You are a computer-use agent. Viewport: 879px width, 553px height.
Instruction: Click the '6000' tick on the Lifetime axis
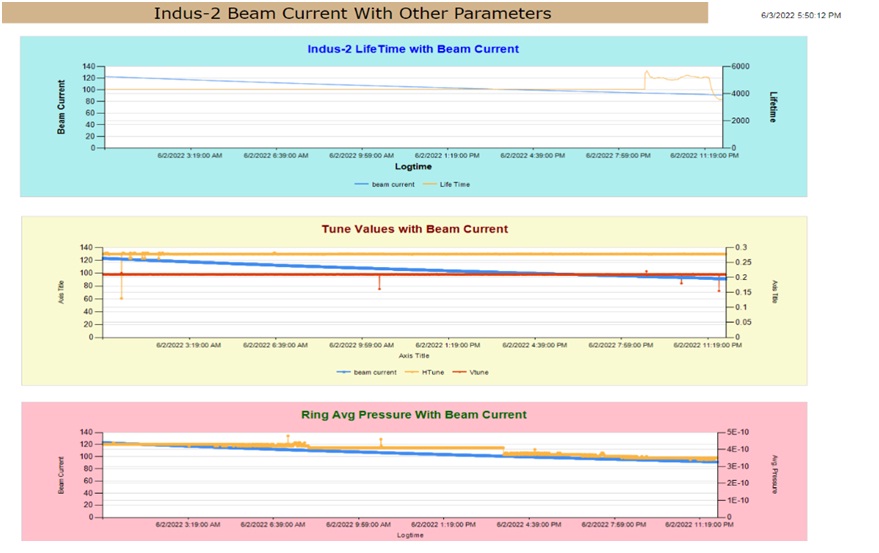tap(741, 66)
